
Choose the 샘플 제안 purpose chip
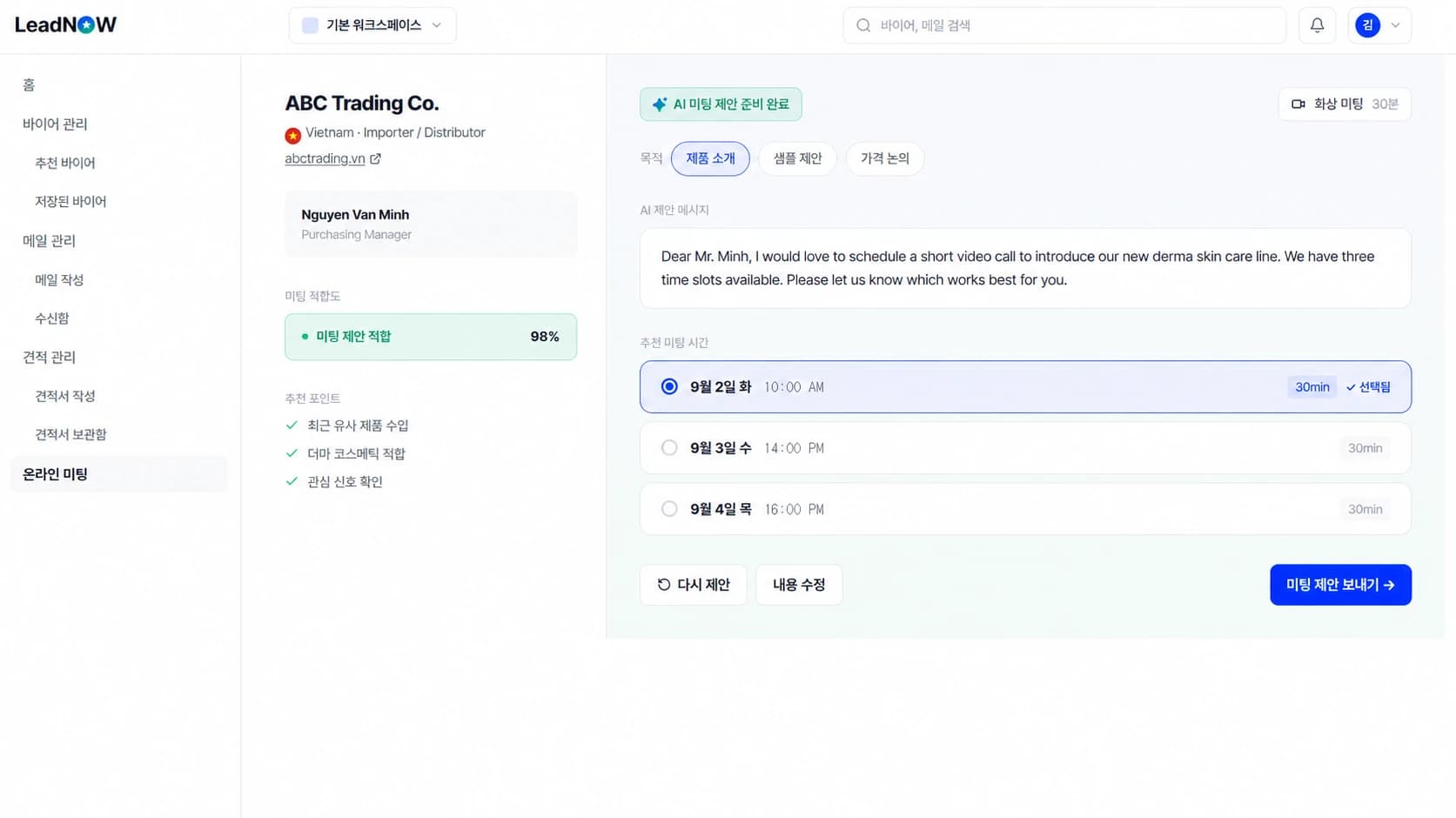click(x=797, y=158)
